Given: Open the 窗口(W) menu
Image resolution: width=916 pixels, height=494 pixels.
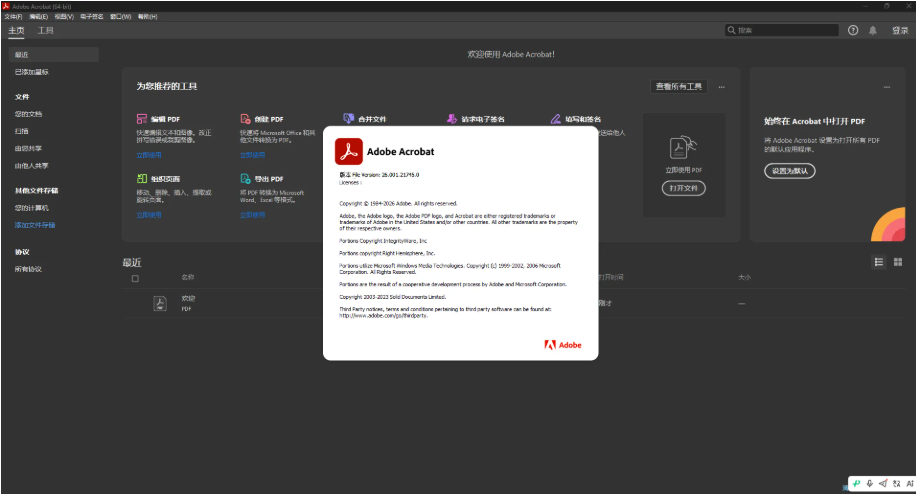Looking at the screenshot, I should point(121,17).
